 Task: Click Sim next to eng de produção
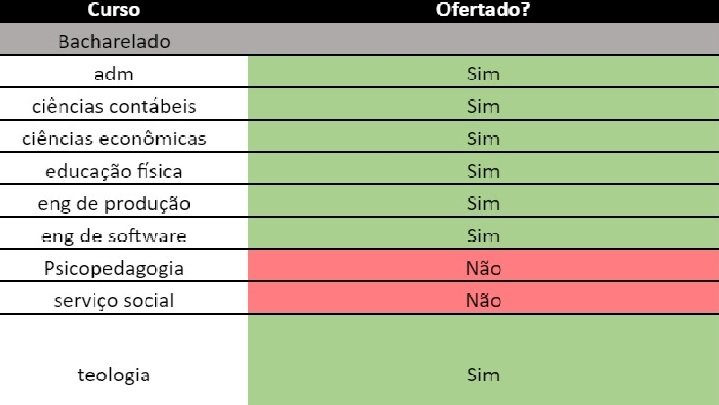(483, 201)
